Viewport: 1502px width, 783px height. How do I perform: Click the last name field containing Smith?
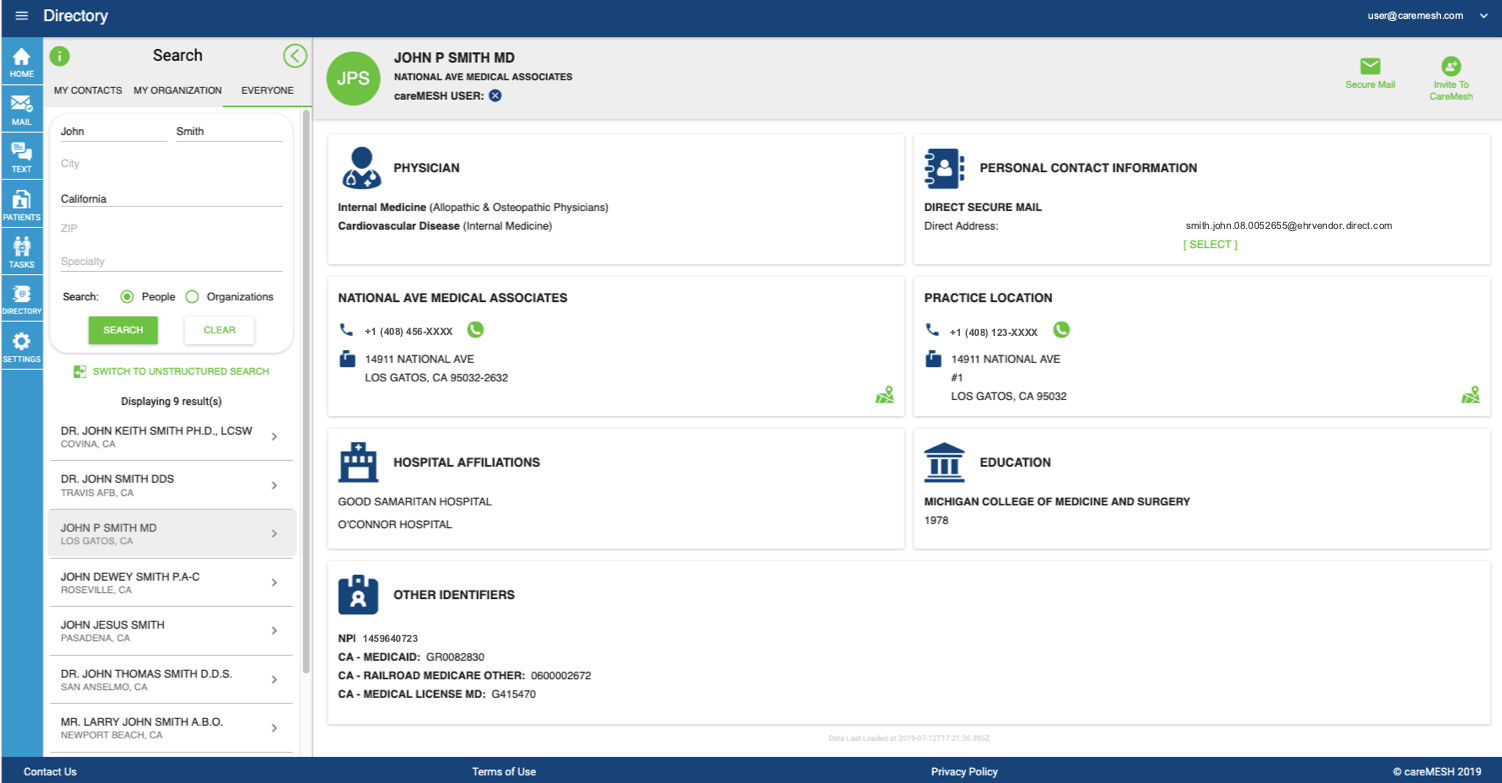(x=229, y=131)
